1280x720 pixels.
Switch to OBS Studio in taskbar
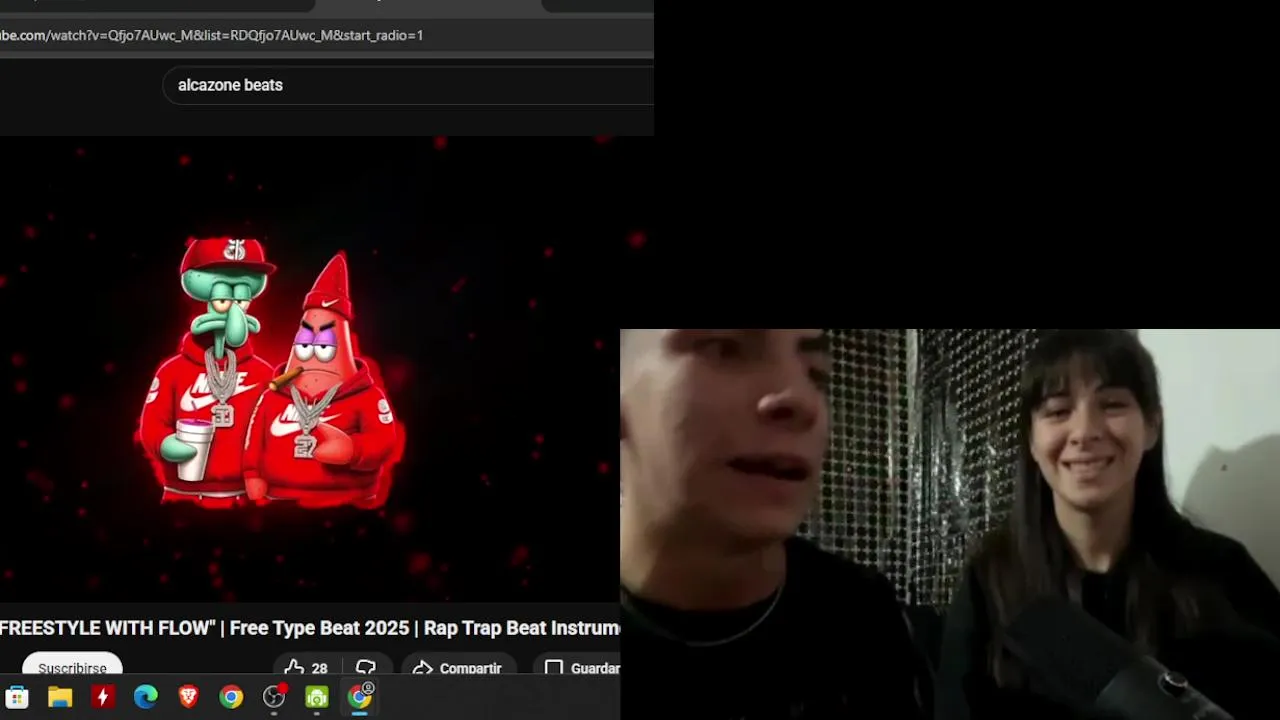[x=274, y=697]
